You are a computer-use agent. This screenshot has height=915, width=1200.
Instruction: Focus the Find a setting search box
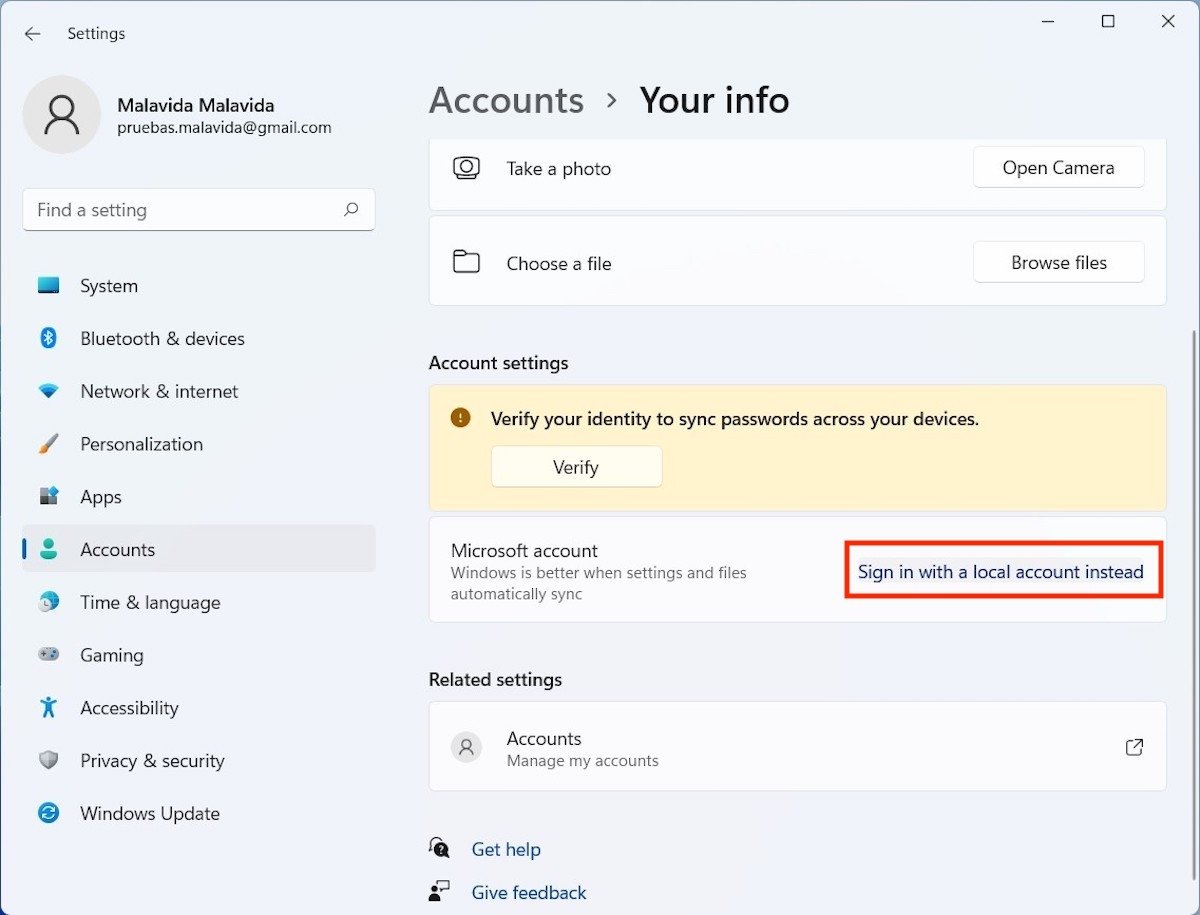tap(180, 210)
